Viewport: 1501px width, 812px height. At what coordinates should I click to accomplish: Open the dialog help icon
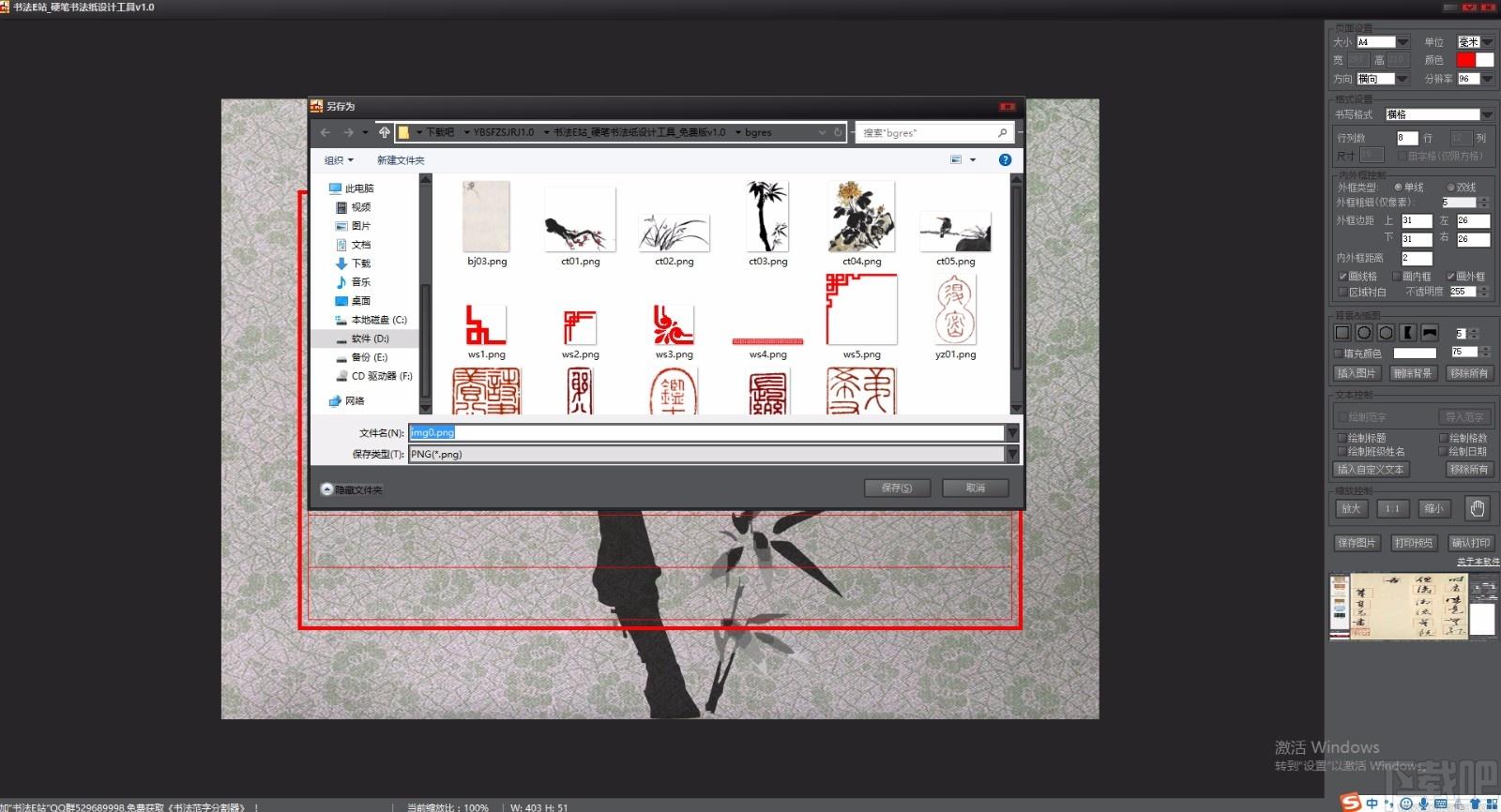point(1005,160)
